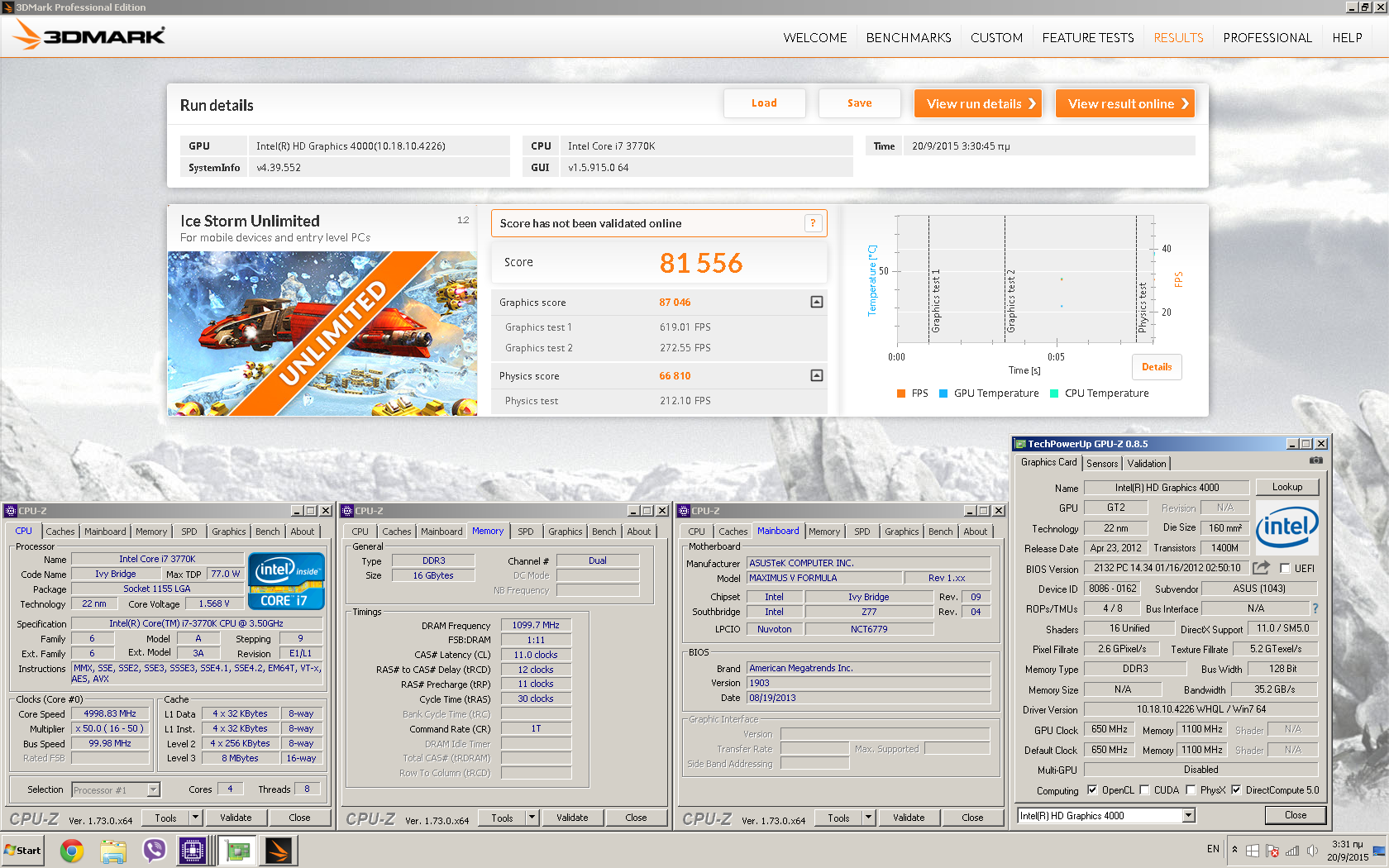The width and height of the screenshot is (1389, 868).
Task: Open the Processor #1 selection dropdown
Action: 153,789
